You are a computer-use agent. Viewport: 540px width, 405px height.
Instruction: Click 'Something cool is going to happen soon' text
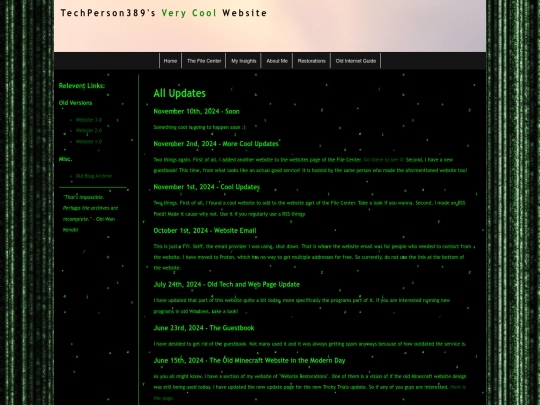click(x=199, y=127)
